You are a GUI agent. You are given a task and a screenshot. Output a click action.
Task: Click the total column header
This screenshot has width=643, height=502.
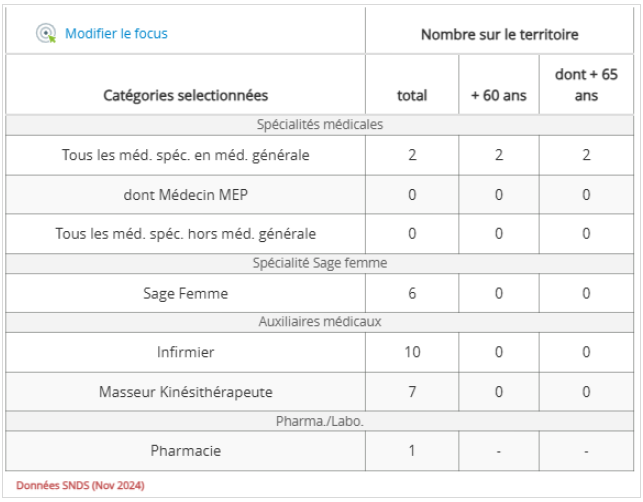click(411, 96)
